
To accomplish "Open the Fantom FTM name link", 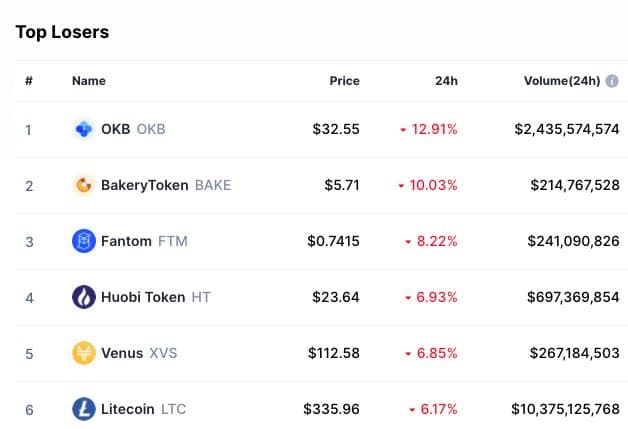I will 127,241.
